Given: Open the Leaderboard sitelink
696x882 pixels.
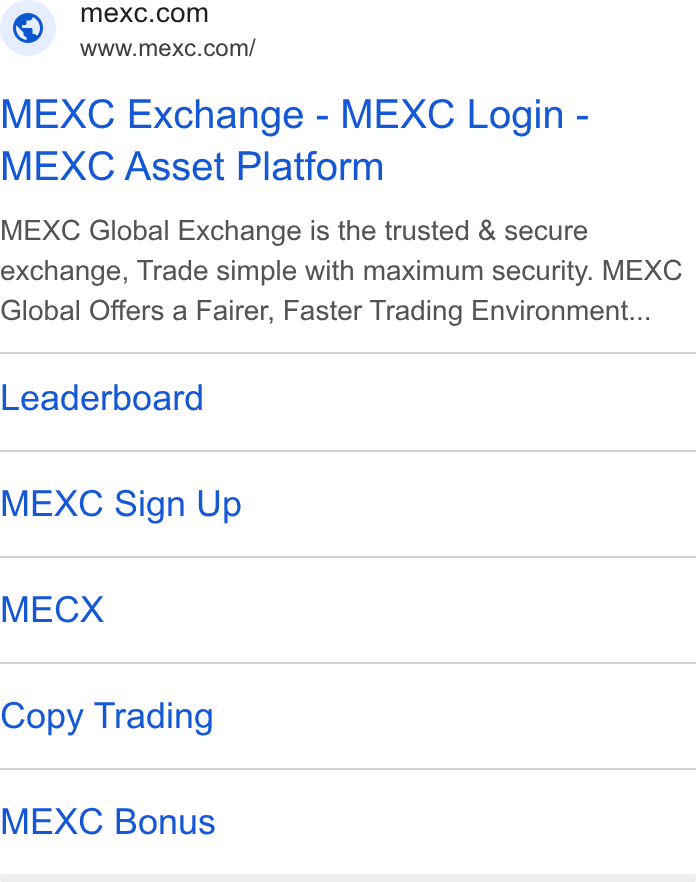Looking at the screenshot, I should [102, 398].
